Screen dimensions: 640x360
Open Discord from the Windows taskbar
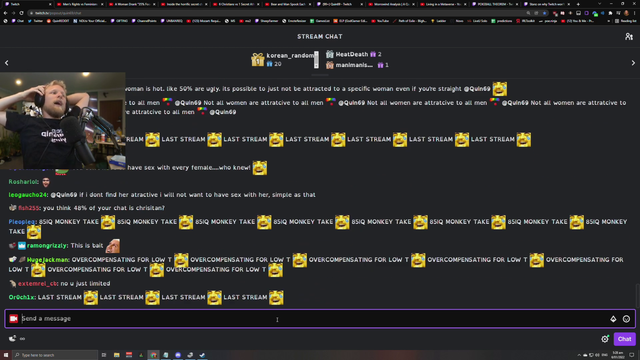(x=178, y=355)
